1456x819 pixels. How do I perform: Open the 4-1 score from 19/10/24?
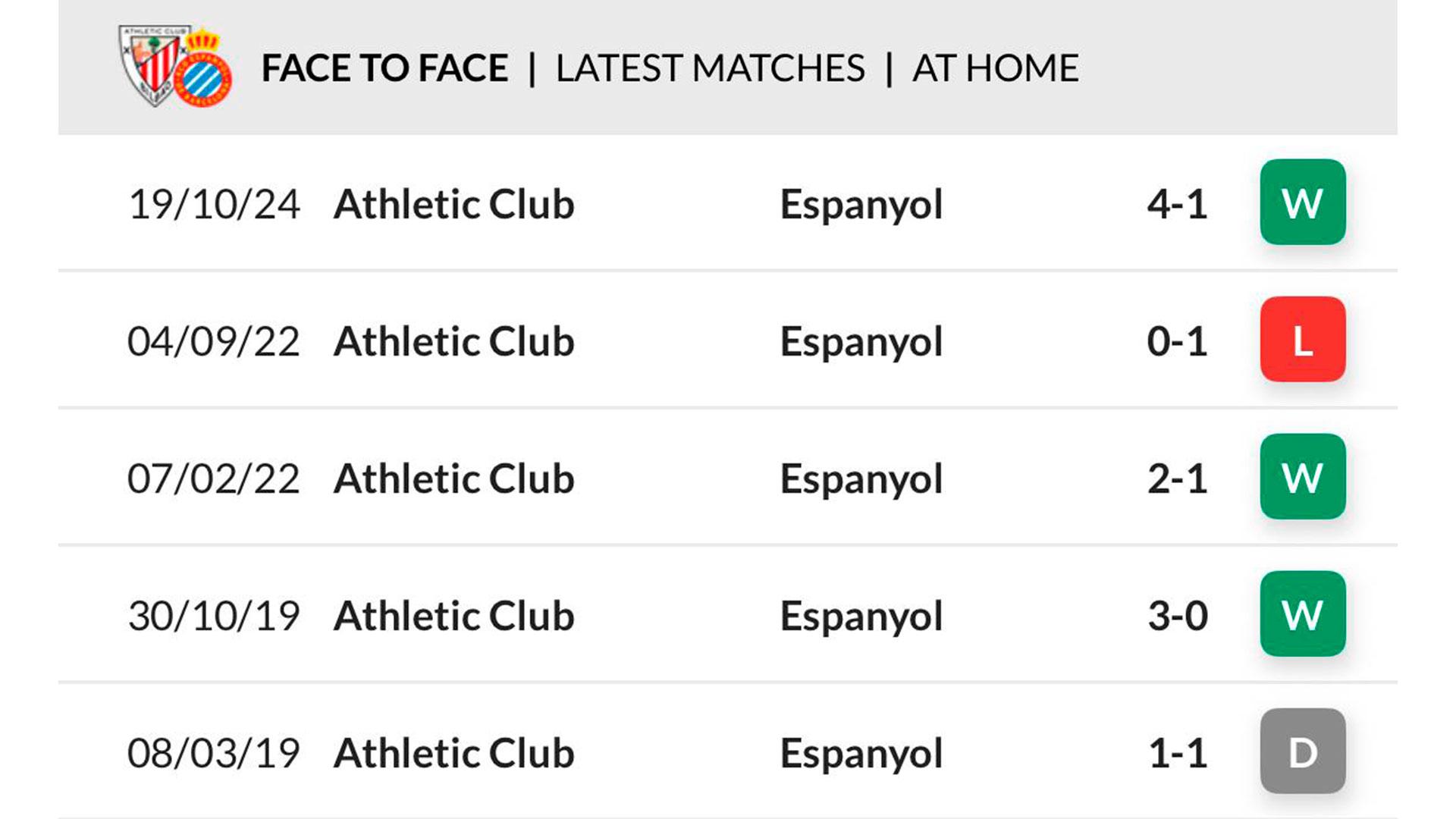tap(1177, 204)
